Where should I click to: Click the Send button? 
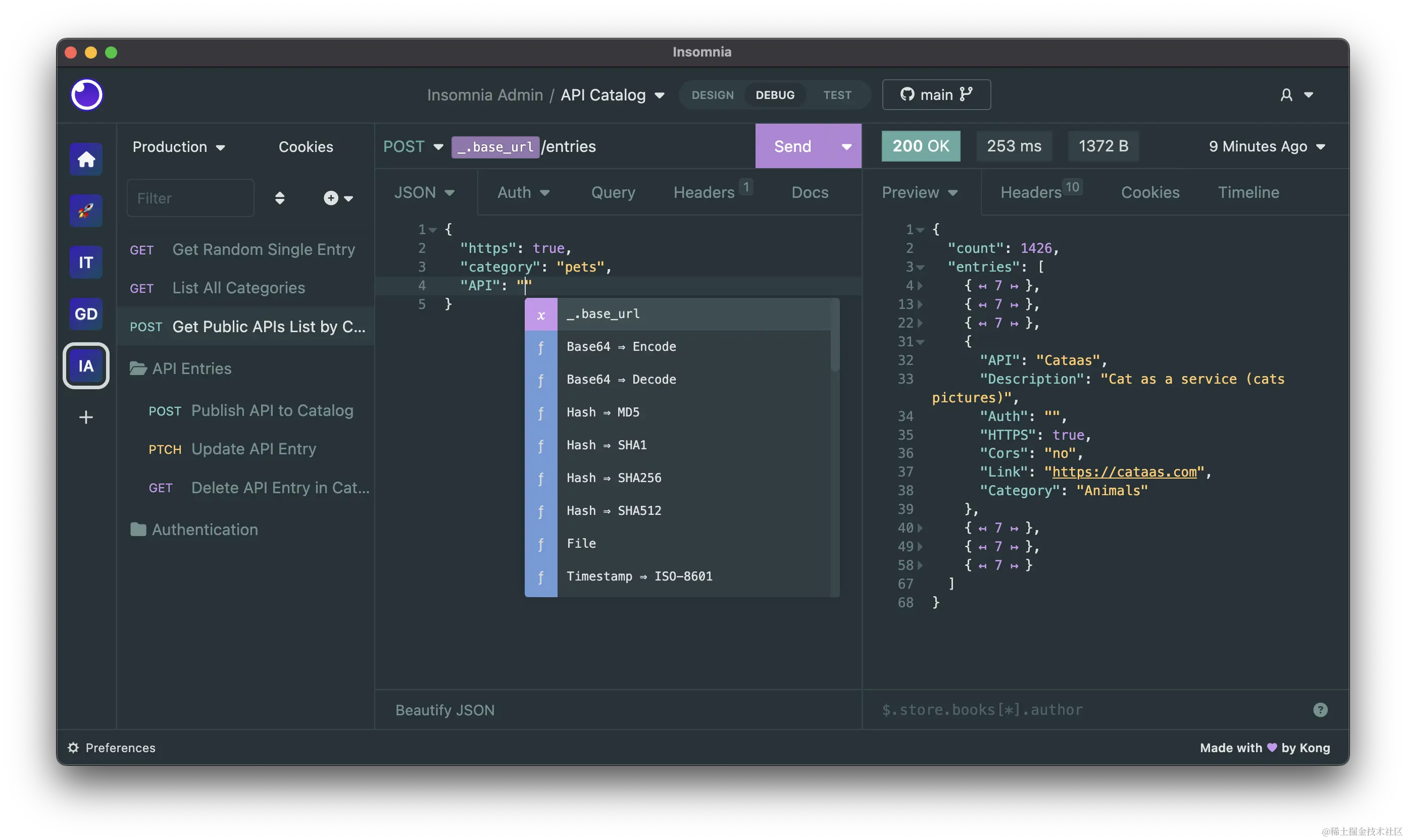tap(792, 146)
